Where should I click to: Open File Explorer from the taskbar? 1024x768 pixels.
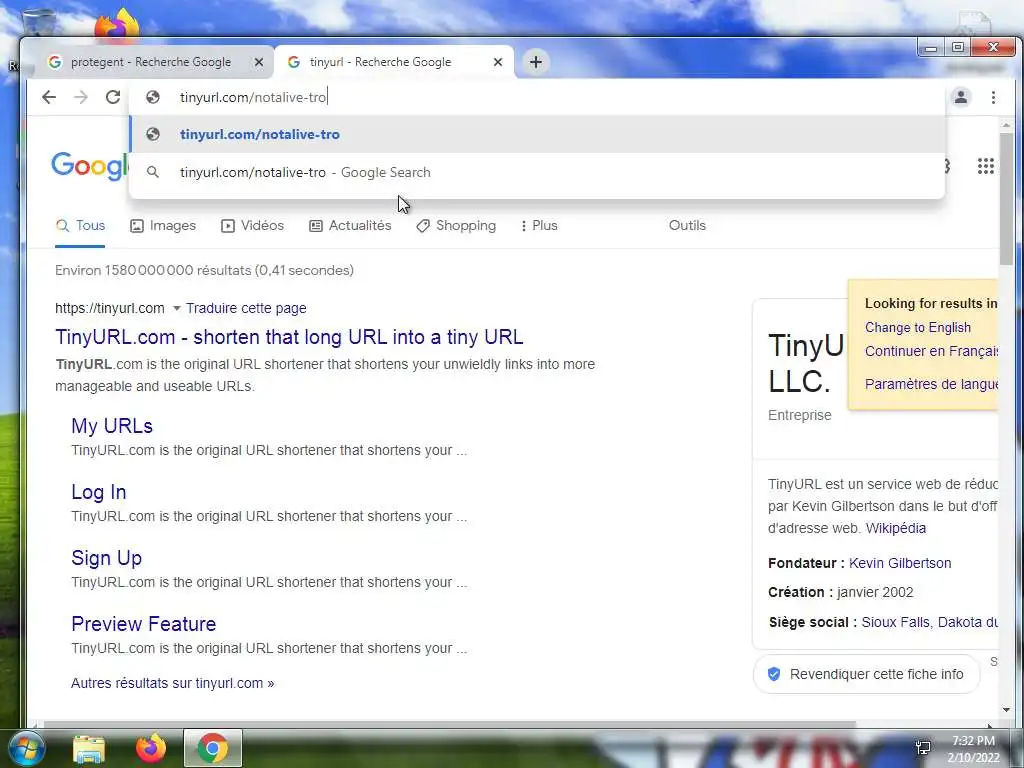point(89,749)
